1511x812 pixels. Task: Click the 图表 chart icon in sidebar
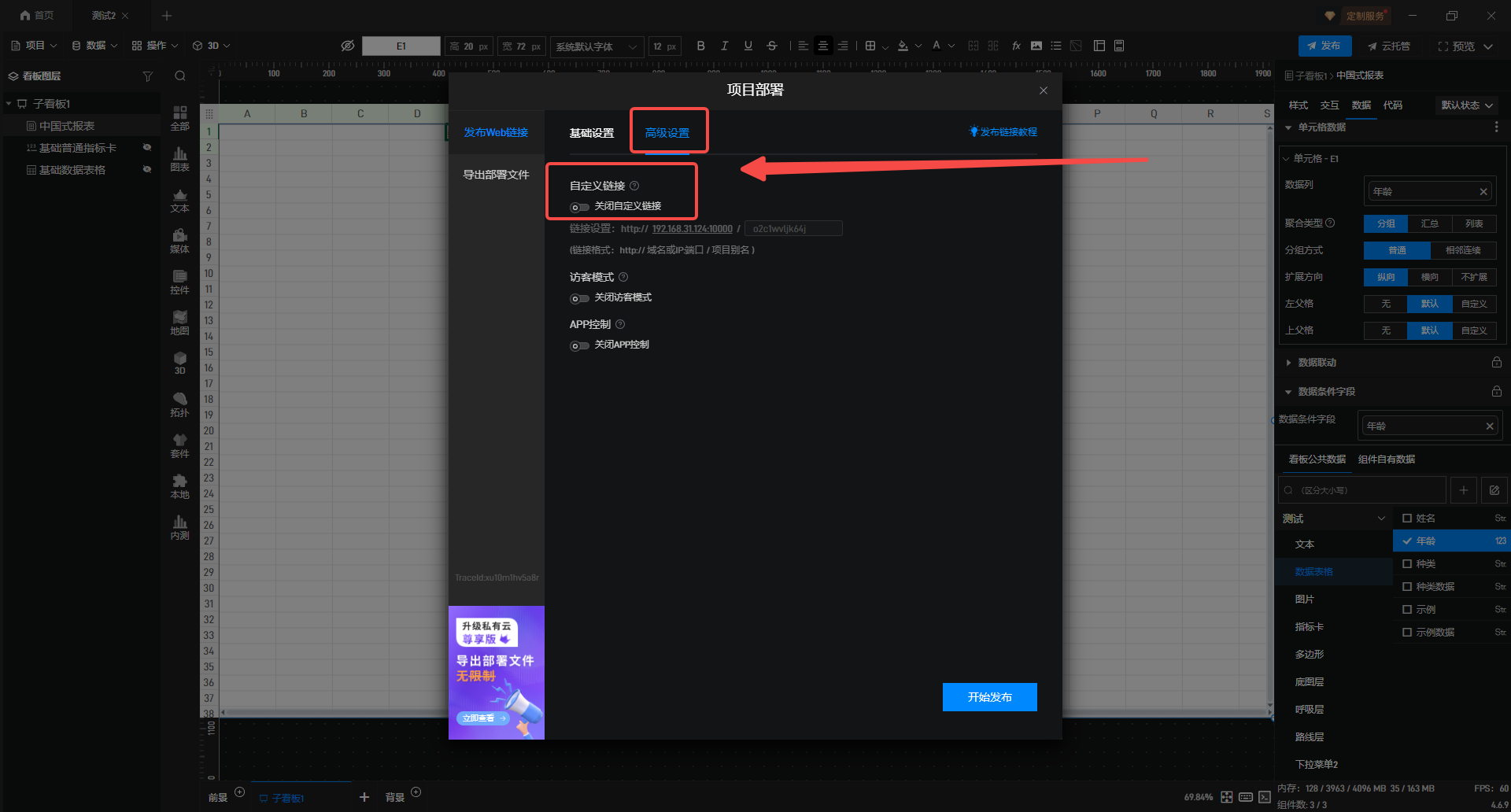coord(179,159)
